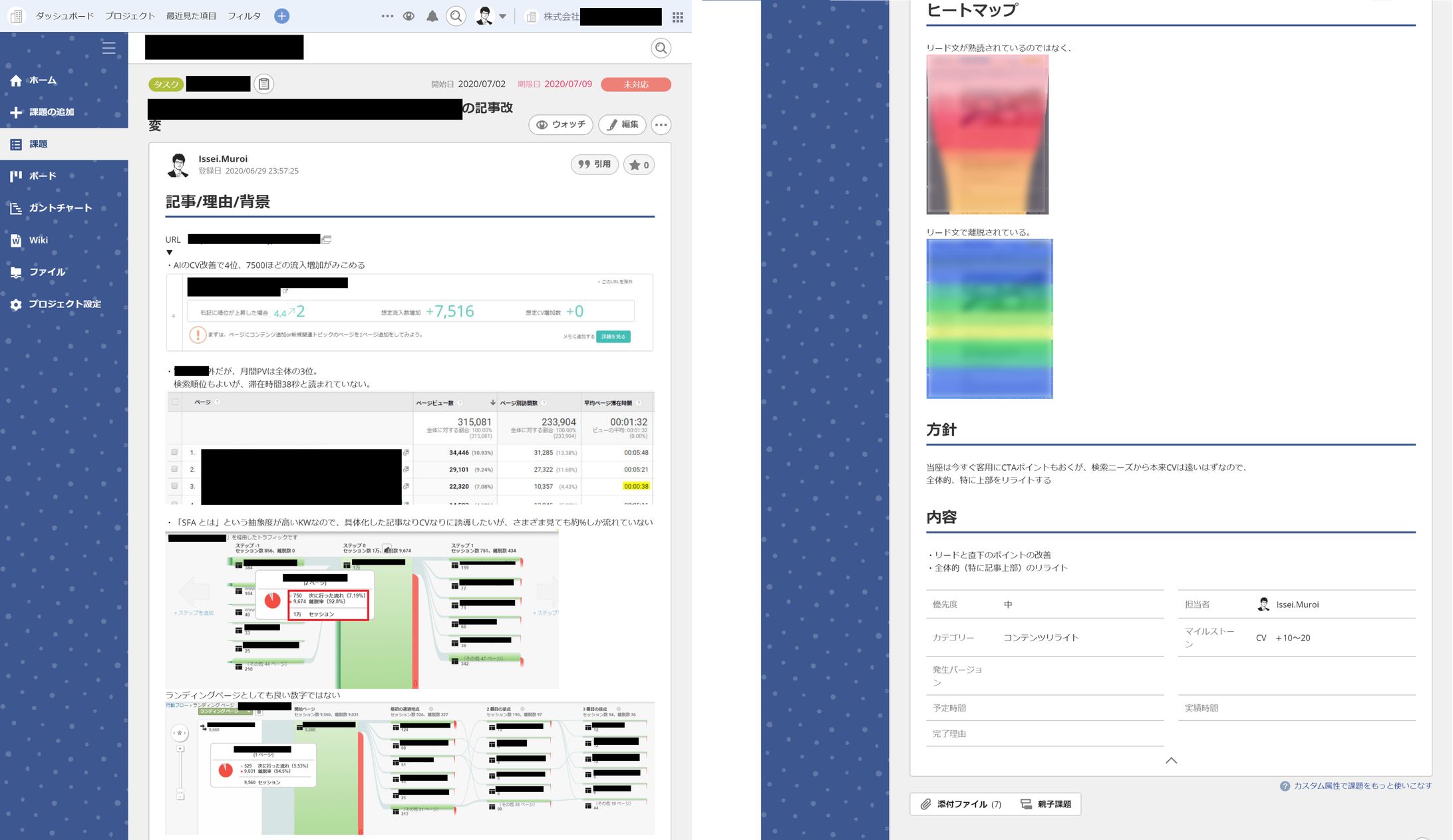Toggle the disclosure triangle below URL
1453x840 pixels.
[170, 252]
